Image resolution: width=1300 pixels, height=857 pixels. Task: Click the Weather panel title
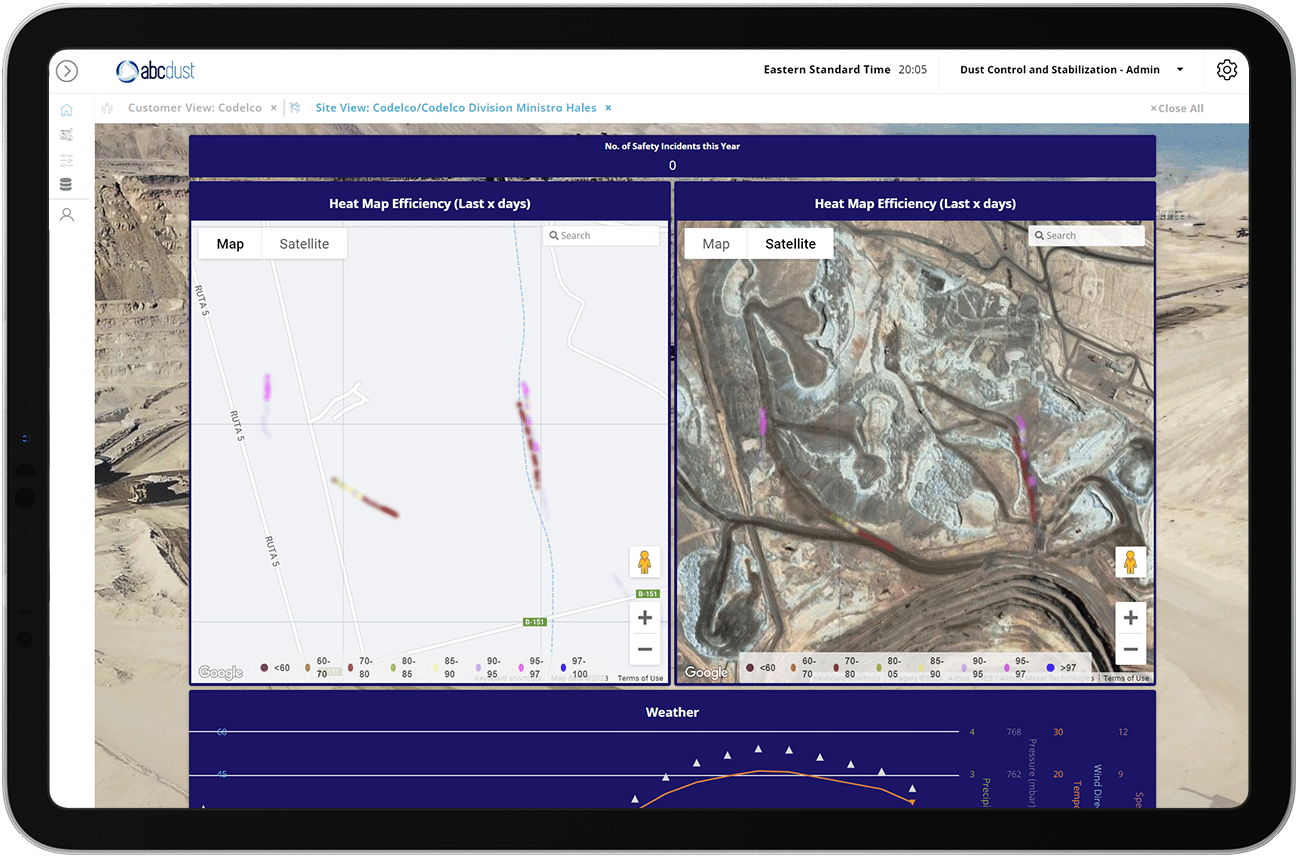click(672, 712)
